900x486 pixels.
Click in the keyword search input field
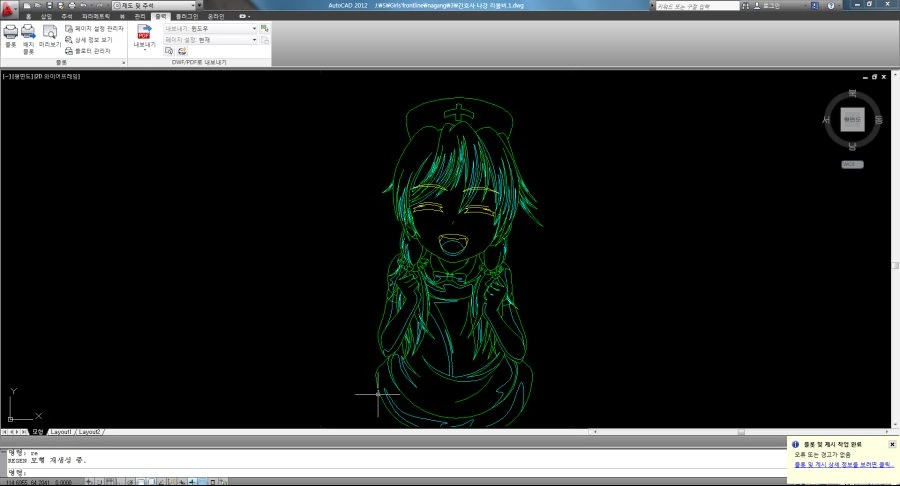(697, 6)
